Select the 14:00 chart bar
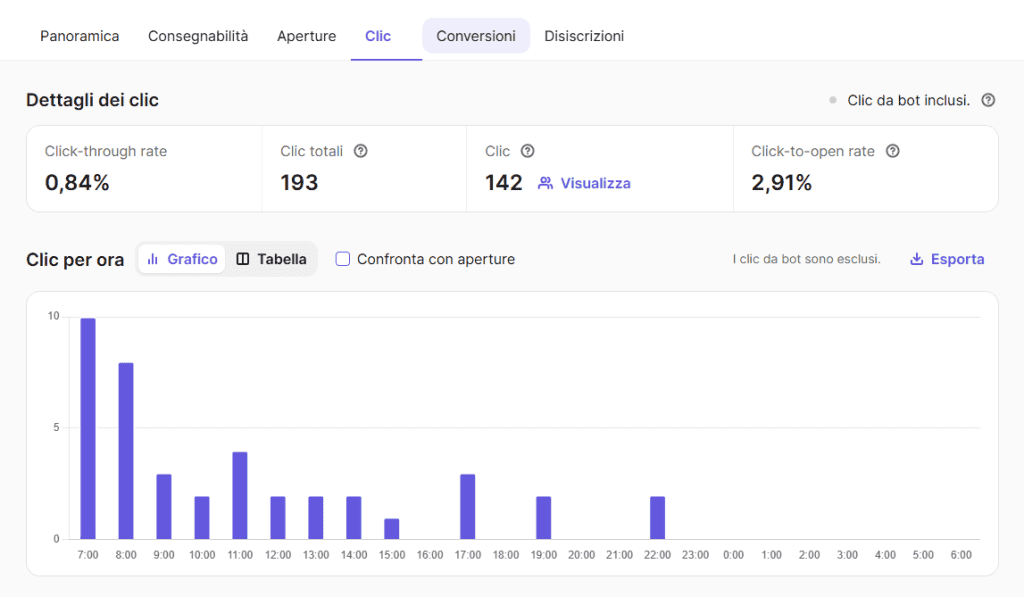The image size is (1024, 597). 354,518
